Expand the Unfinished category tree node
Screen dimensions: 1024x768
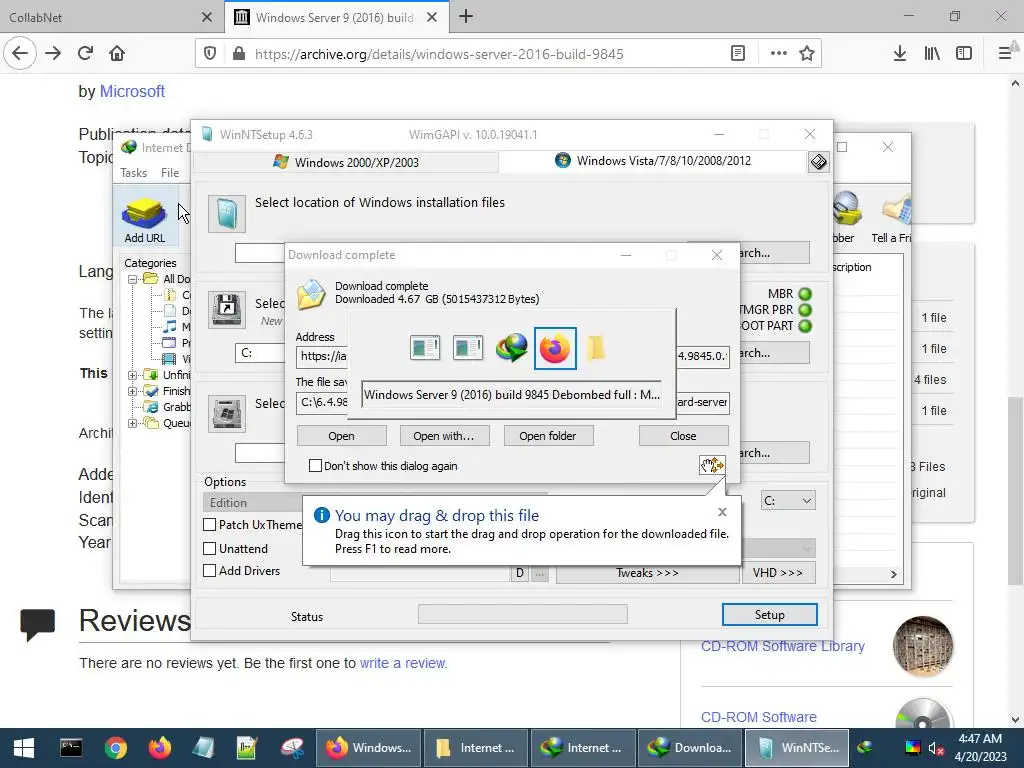tap(133, 375)
